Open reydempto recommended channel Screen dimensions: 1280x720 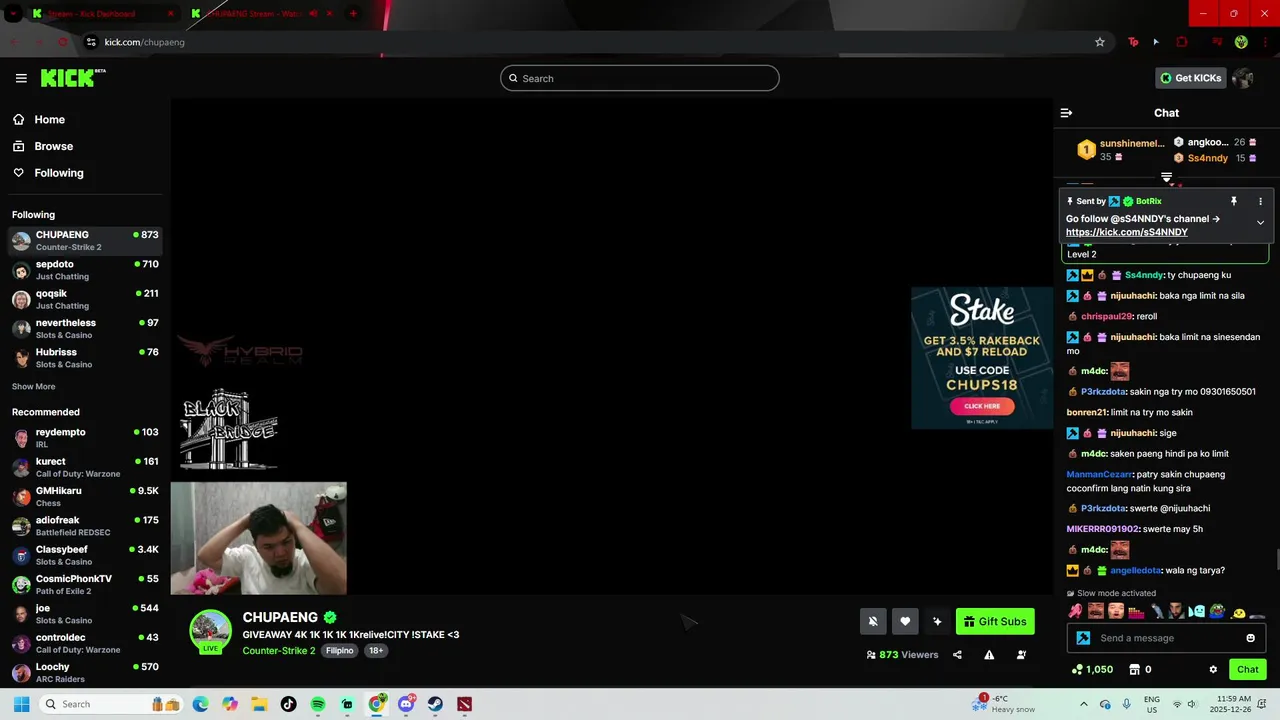[x=85, y=438]
